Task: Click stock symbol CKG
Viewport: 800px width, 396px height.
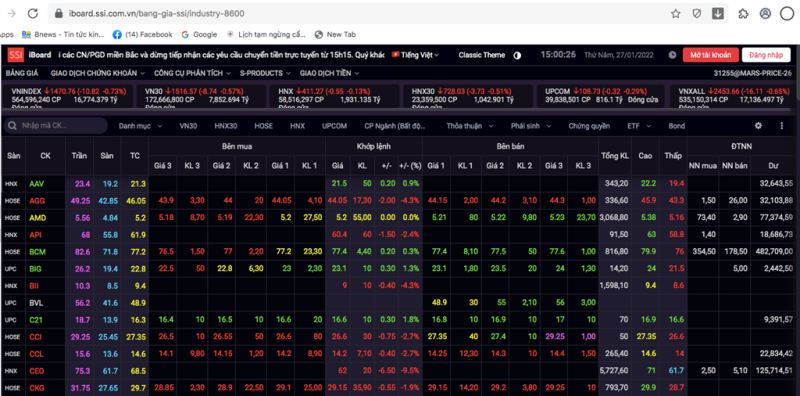Action: pos(37,388)
